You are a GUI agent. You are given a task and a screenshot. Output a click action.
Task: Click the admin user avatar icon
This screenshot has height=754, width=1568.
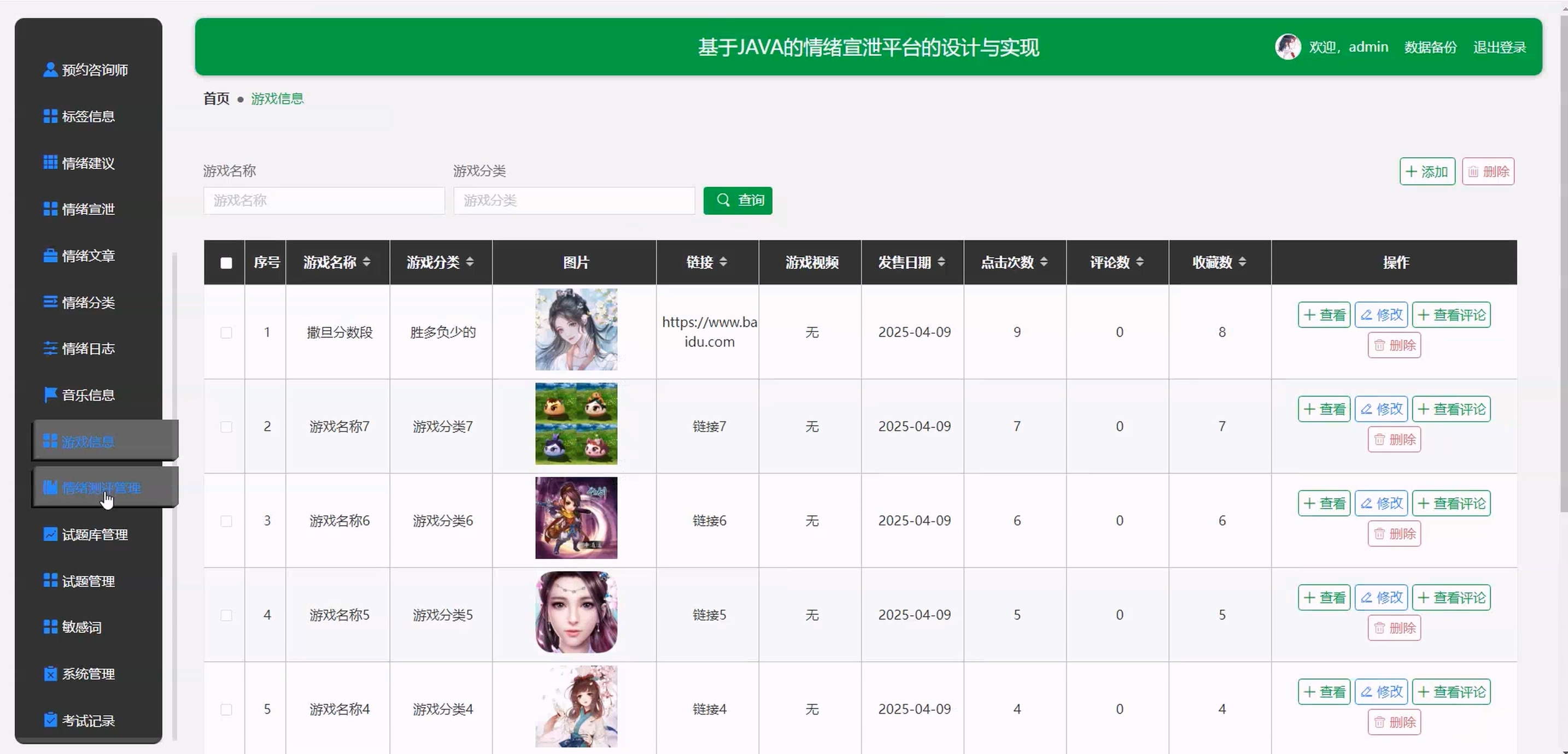click(1288, 47)
